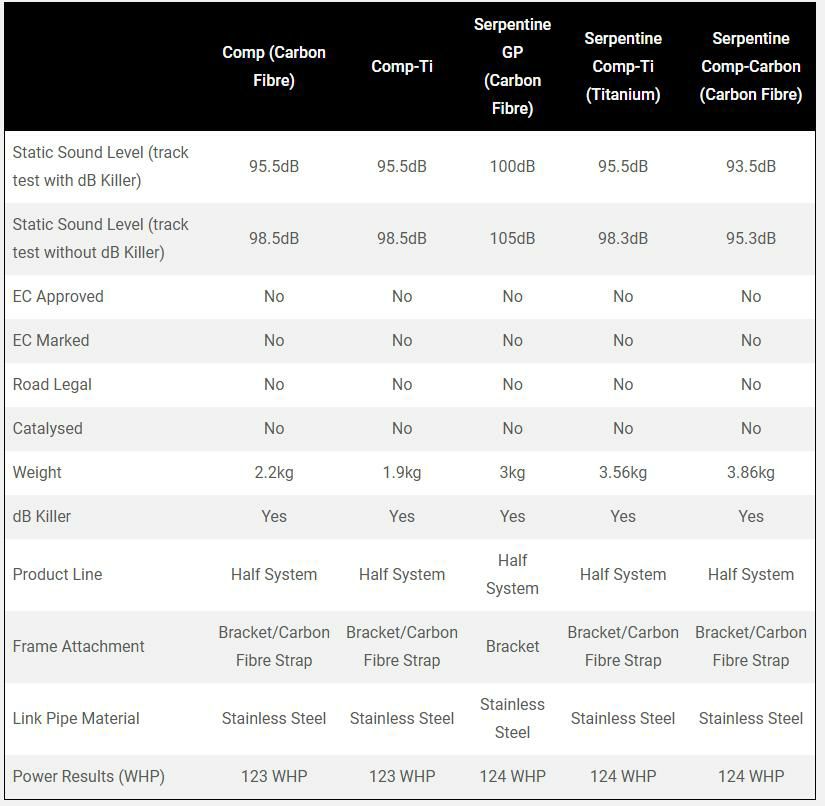Select the 105dB sound level value
The image size is (825, 806).
512,238
